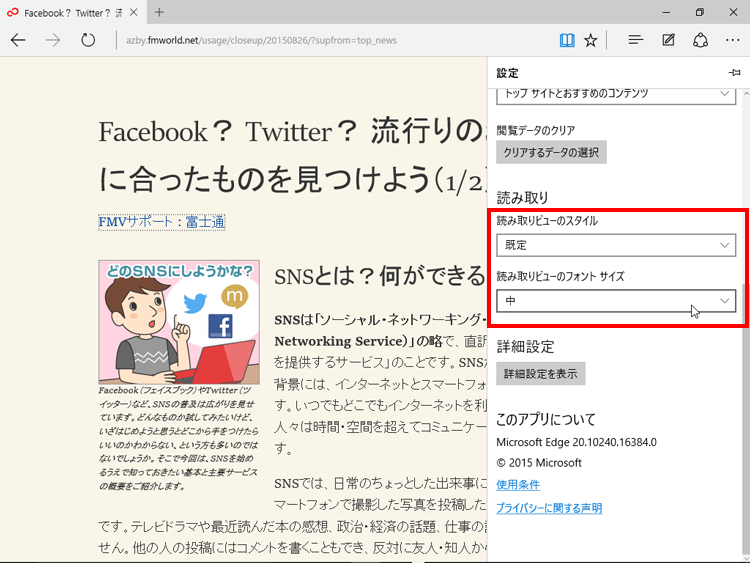Open a new tab with plus button
This screenshot has width=750, height=563.
click(x=159, y=12)
